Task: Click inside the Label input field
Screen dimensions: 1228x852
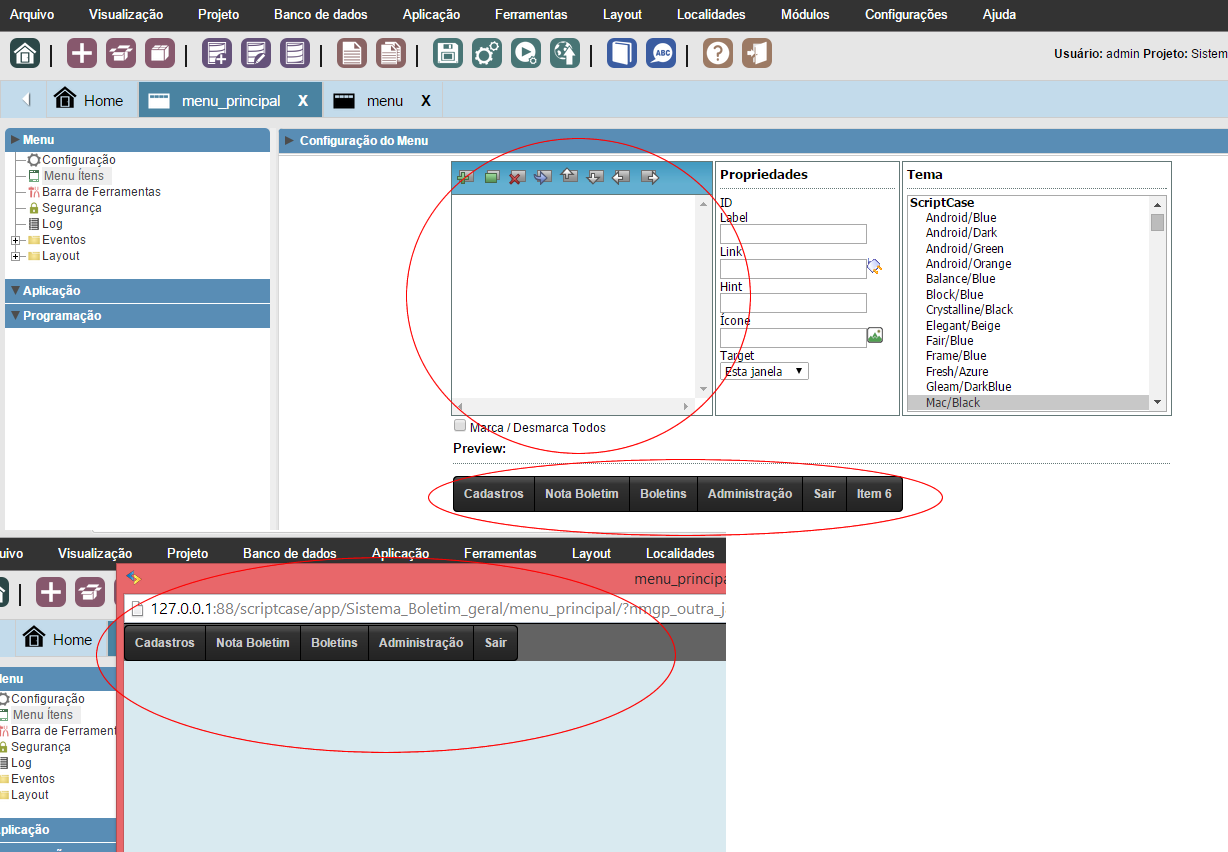Action: [x=792, y=234]
